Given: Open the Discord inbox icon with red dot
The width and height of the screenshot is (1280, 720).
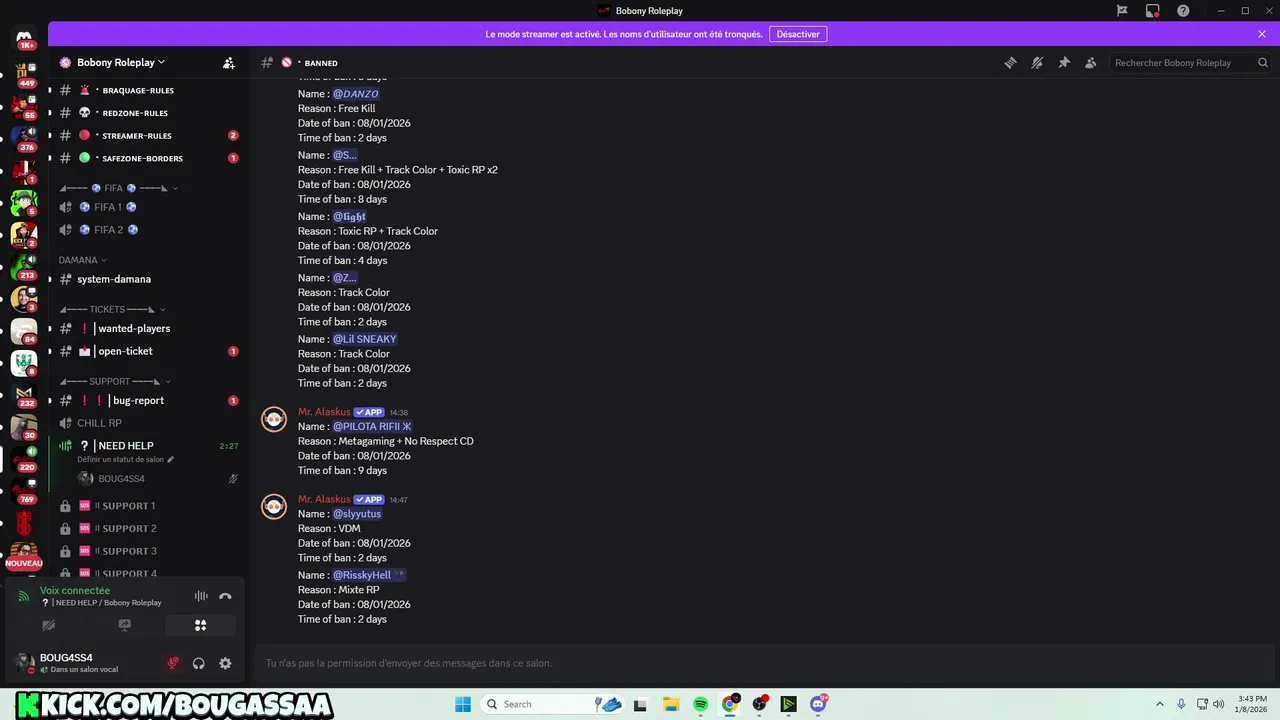Looking at the screenshot, I should 1153,11.
